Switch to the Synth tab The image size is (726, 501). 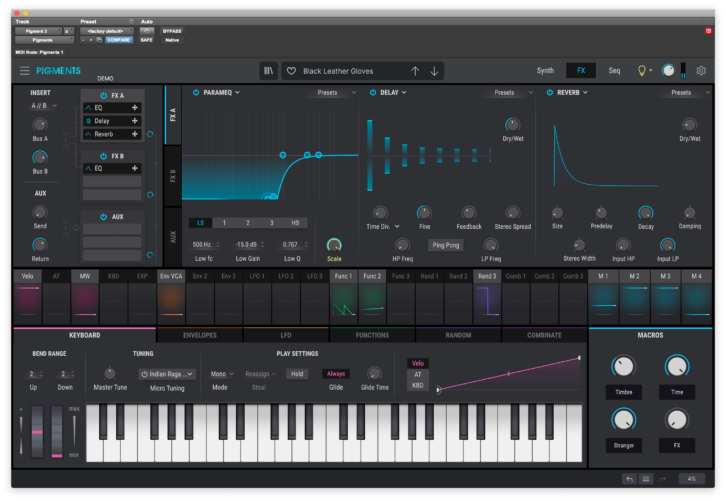pyautogui.click(x=545, y=70)
